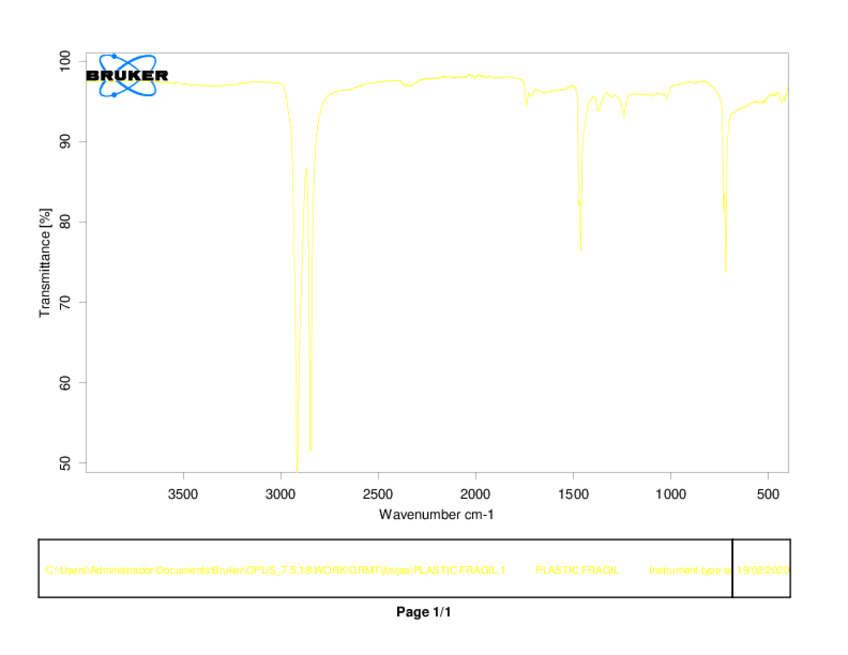This screenshot has height=655, width=848.
Task: Select the date 19/02/2020 in the footer
Action: pyautogui.click(x=763, y=570)
